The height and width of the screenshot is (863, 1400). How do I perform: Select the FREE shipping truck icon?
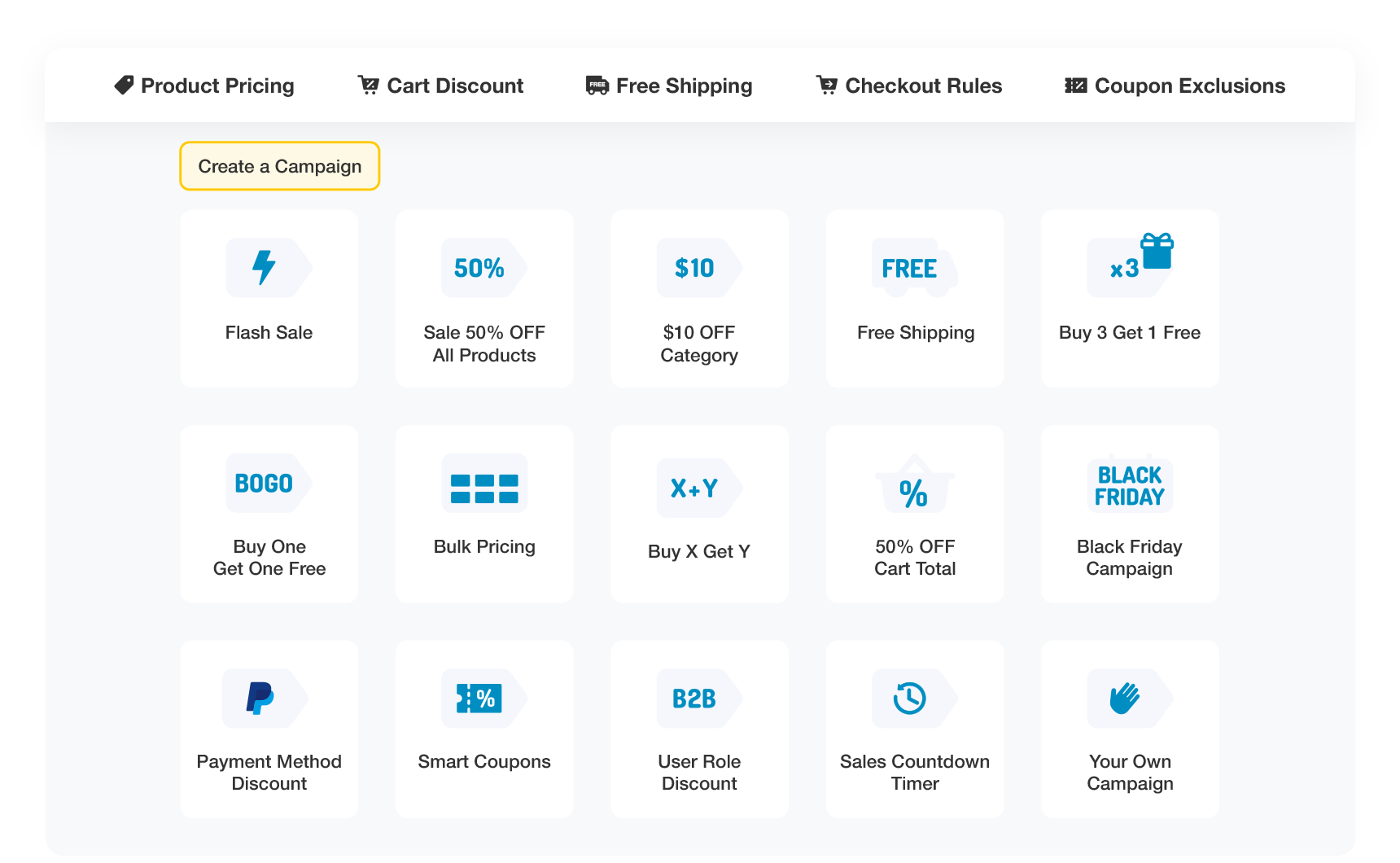[x=914, y=267]
